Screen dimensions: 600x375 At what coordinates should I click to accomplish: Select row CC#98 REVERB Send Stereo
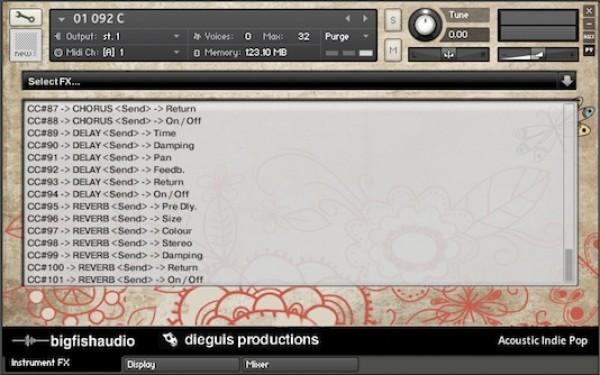pos(110,243)
